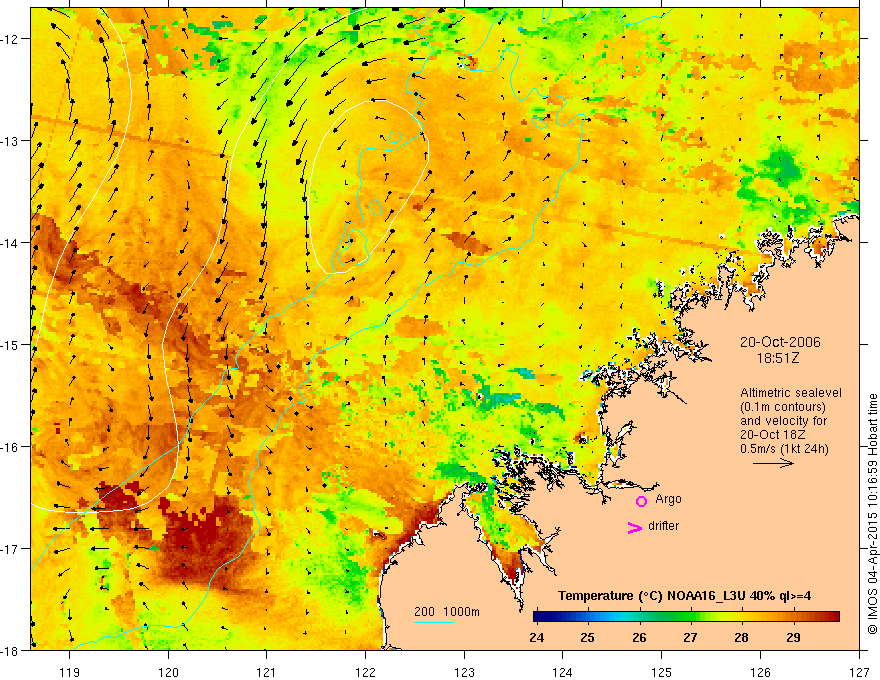Click the 'Altimetric sealevel' caption line
Viewport: 880px width, 680px height.
[x=791, y=393]
